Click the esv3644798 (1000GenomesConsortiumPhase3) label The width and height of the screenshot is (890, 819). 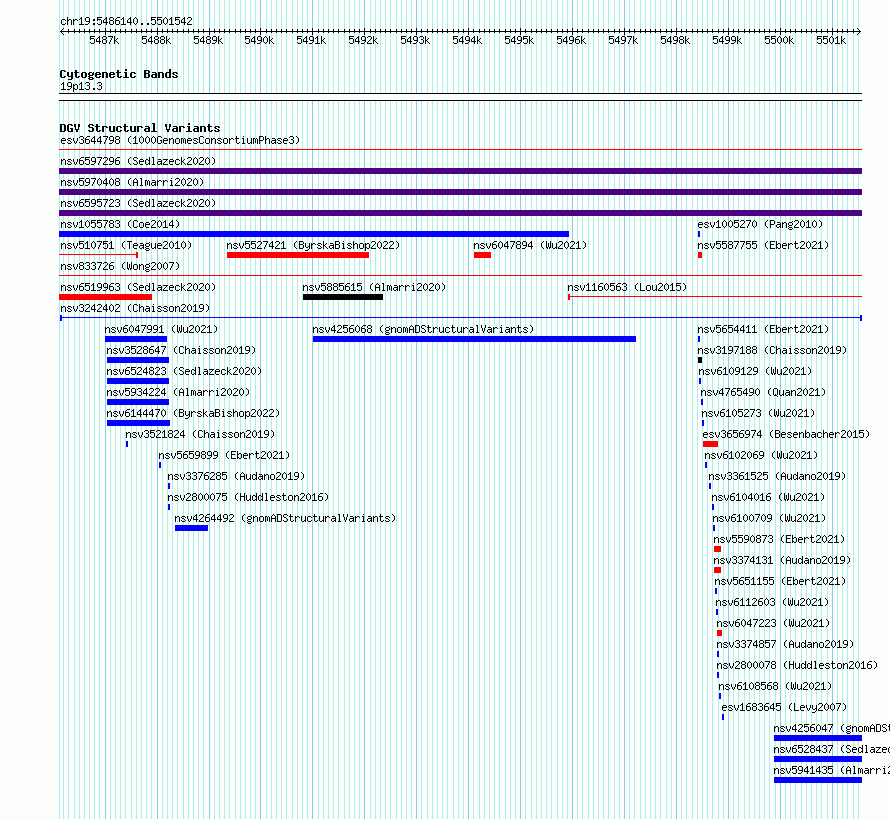180,140
